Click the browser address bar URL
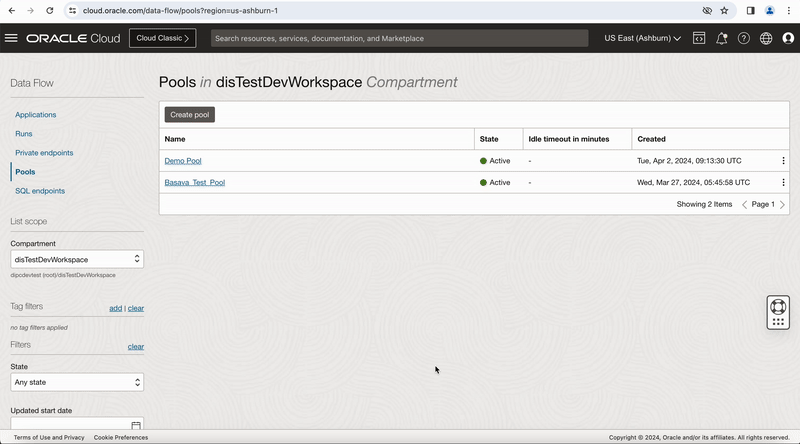This screenshot has width=800, height=444. (181, 10)
